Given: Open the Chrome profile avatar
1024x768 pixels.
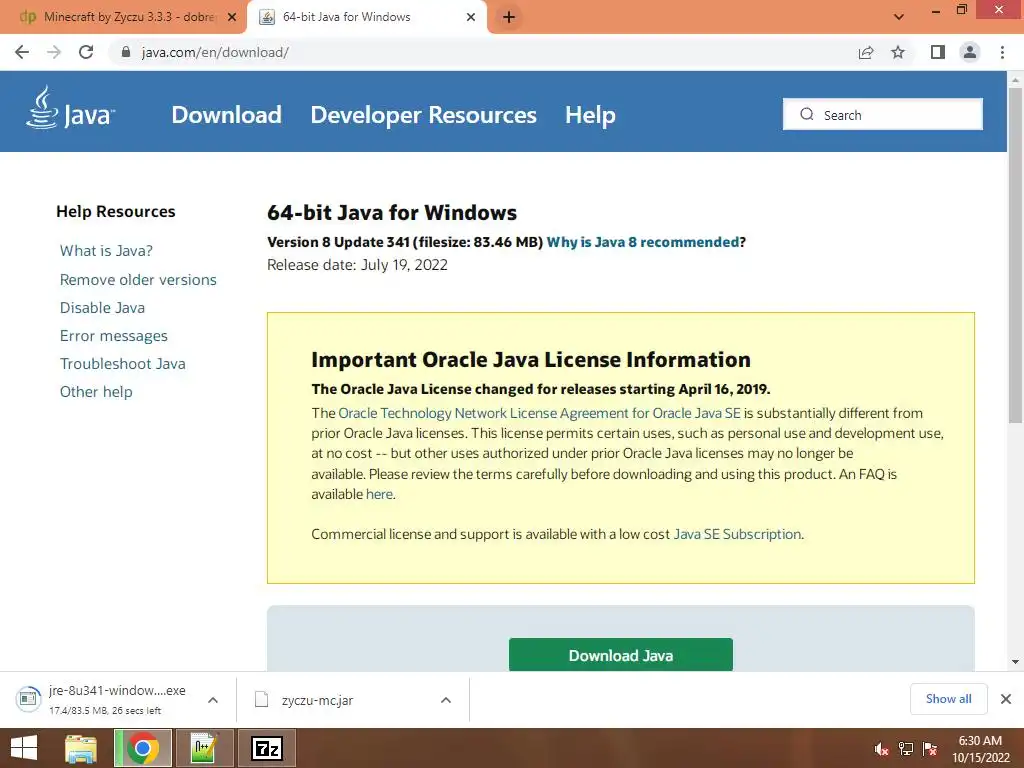Looking at the screenshot, I should [x=970, y=52].
